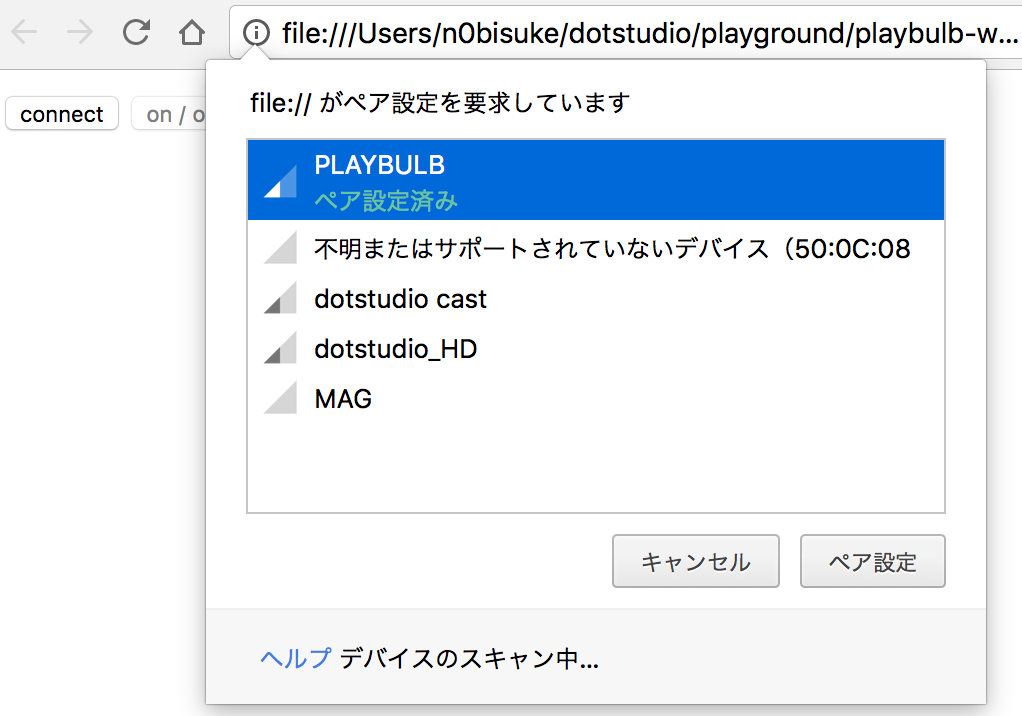Viewport: 1022px width, 716px height.
Task: Click the signal icon beside the unknown device
Action: (x=280, y=248)
